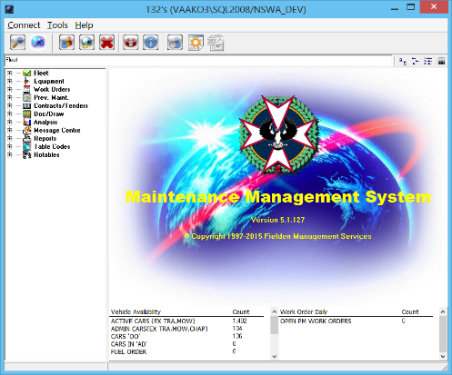Click the user with clock toolbar icon
The image size is (452, 375).
pyautogui.click(x=175, y=42)
